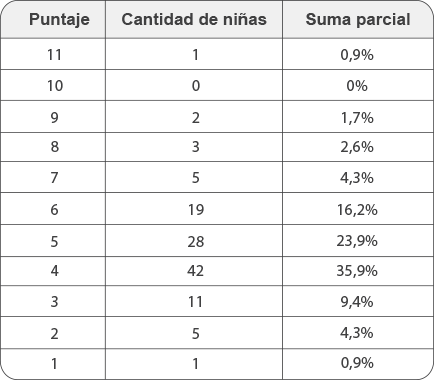This screenshot has height=380, width=434.
Task: Select the Puntaje 10 cell
Action: pyautogui.click(x=53, y=85)
